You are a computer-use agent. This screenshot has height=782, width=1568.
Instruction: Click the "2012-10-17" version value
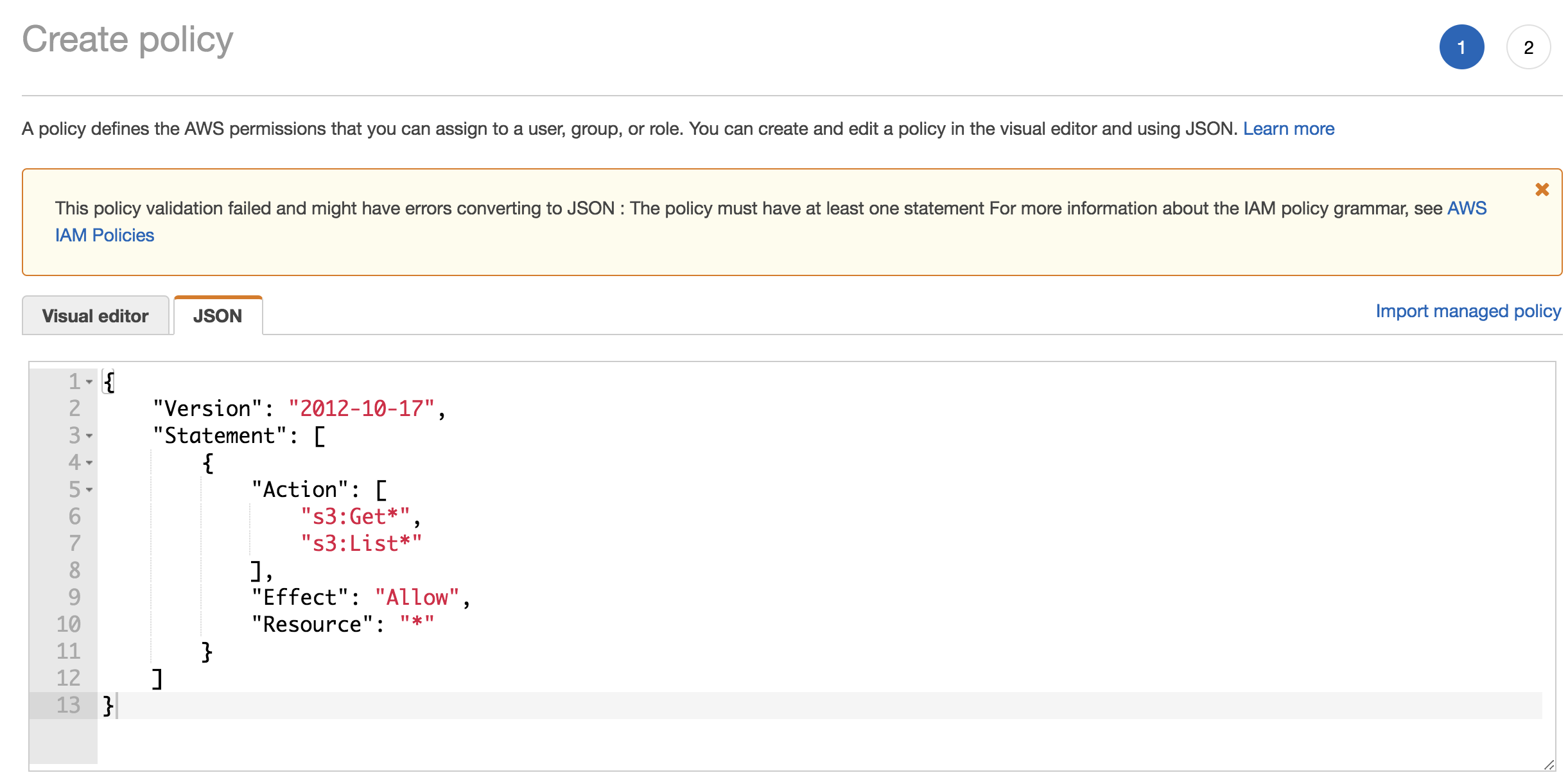tap(362, 409)
